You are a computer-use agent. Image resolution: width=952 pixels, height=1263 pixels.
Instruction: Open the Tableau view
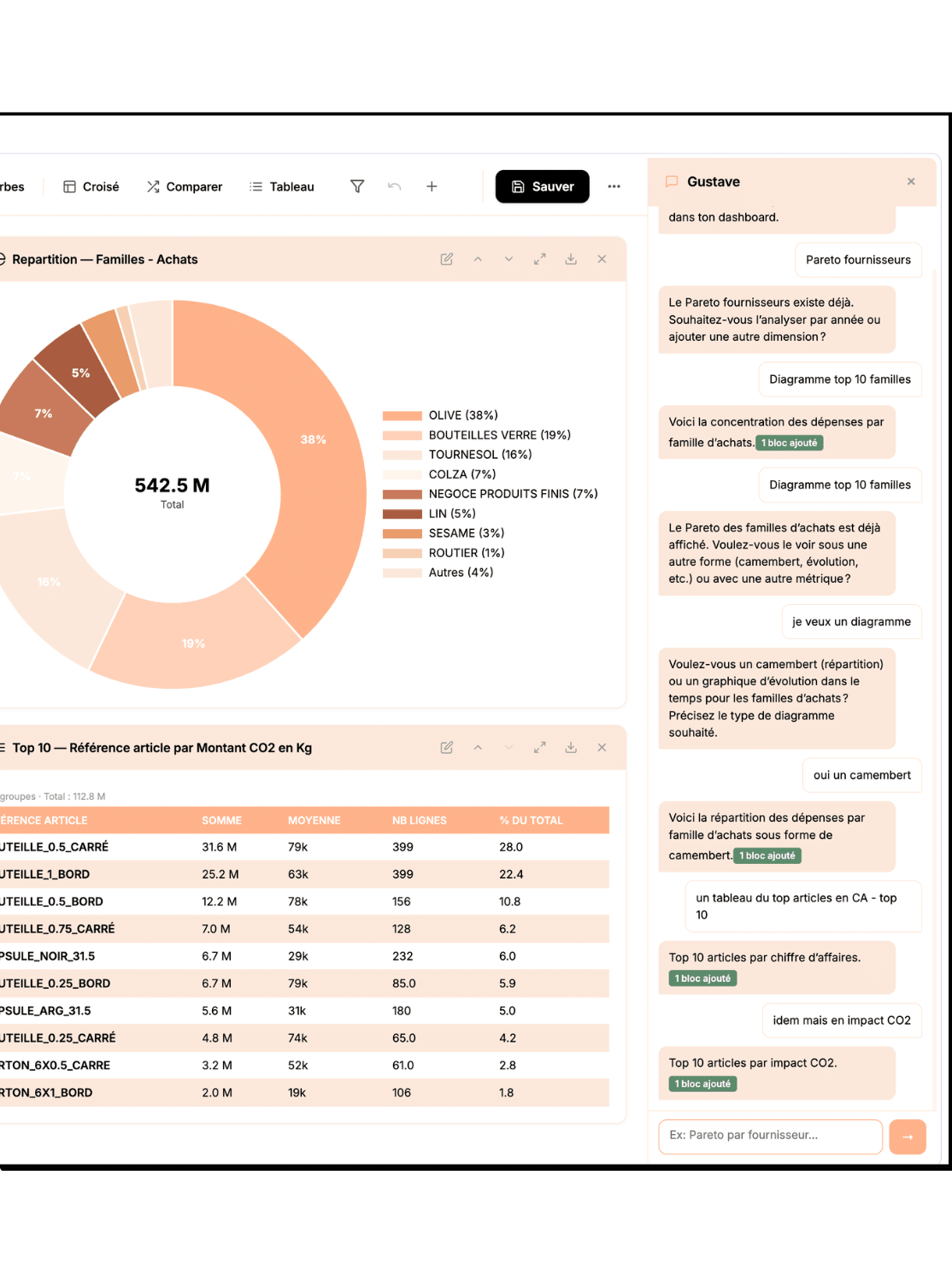(x=282, y=186)
